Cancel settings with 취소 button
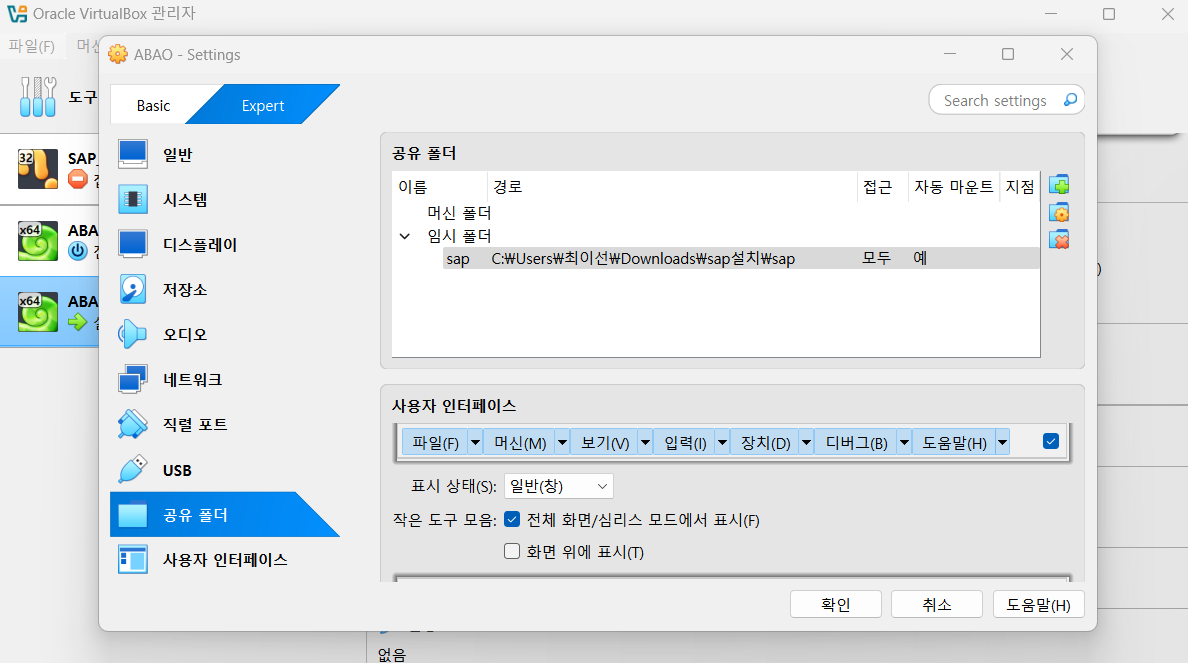The height and width of the screenshot is (663, 1188). 936,605
